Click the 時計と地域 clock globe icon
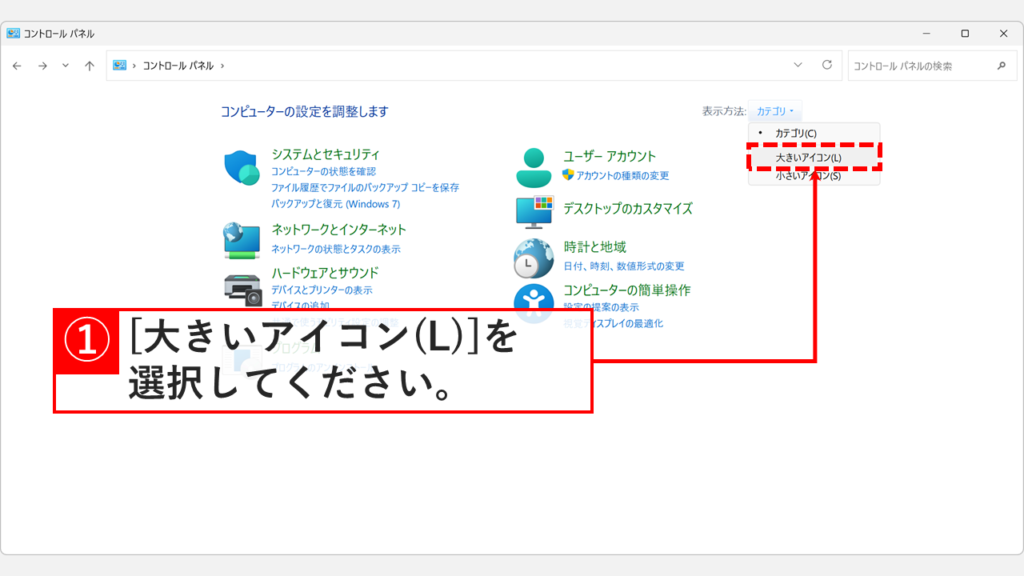Image resolution: width=1024 pixels, height=576 pixels. 534,258
